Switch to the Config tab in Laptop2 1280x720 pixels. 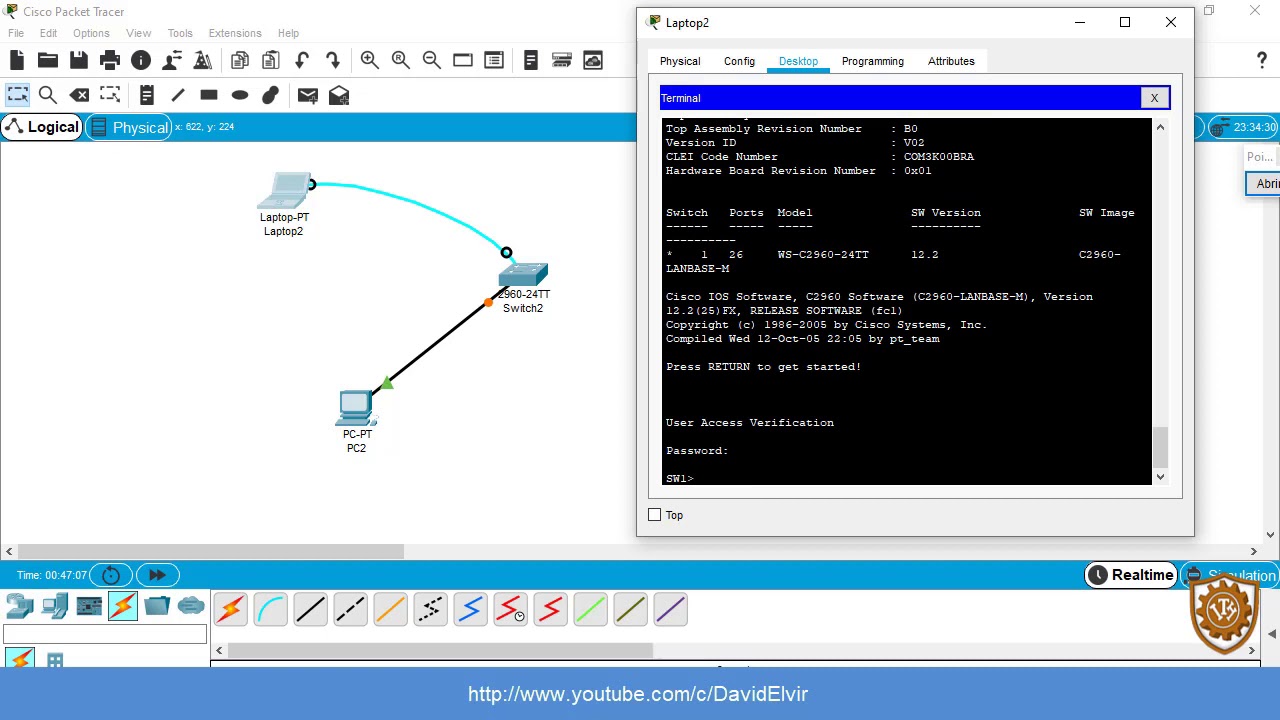click(739, 61)
